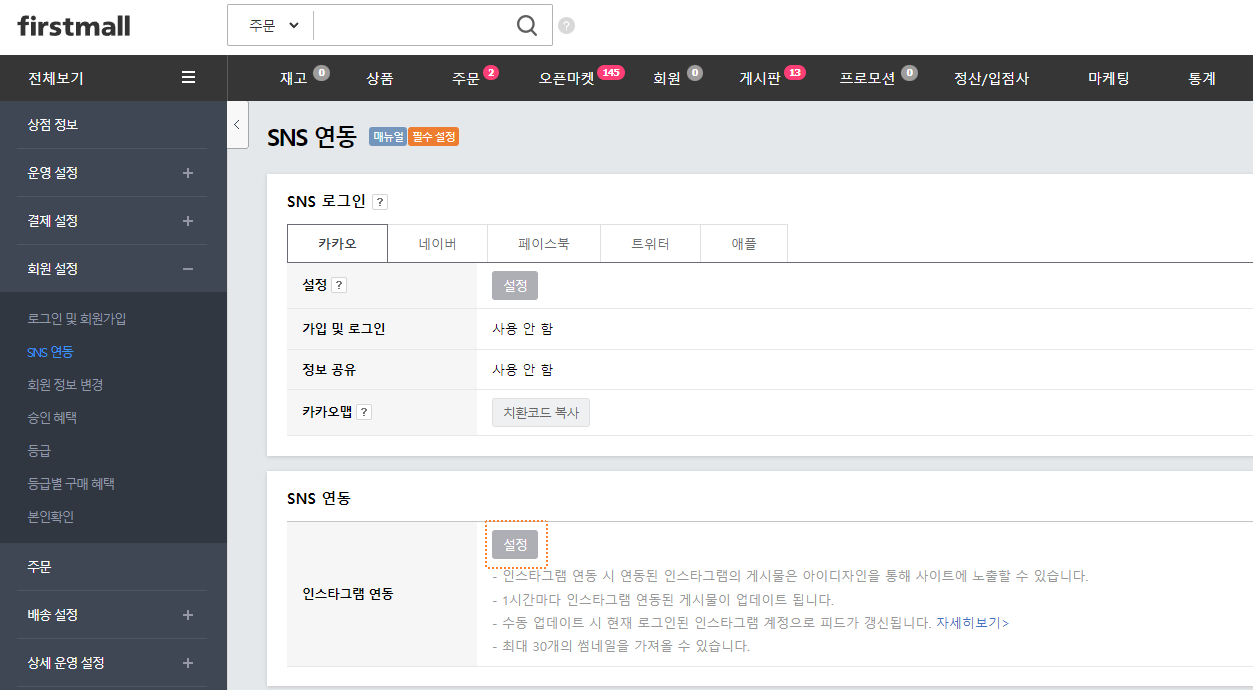Open the 마케팅 top menu
Image resolution: width=1253 pixels, height=690 pixels.
(x=1109, y=78)
